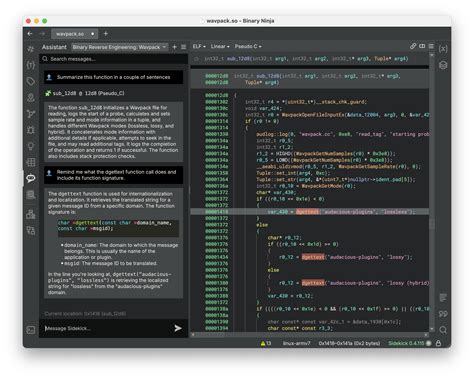
Task: Open the Symbols hash icon in left sidebar
Action: pyautogui.click(x=31, y=49)
